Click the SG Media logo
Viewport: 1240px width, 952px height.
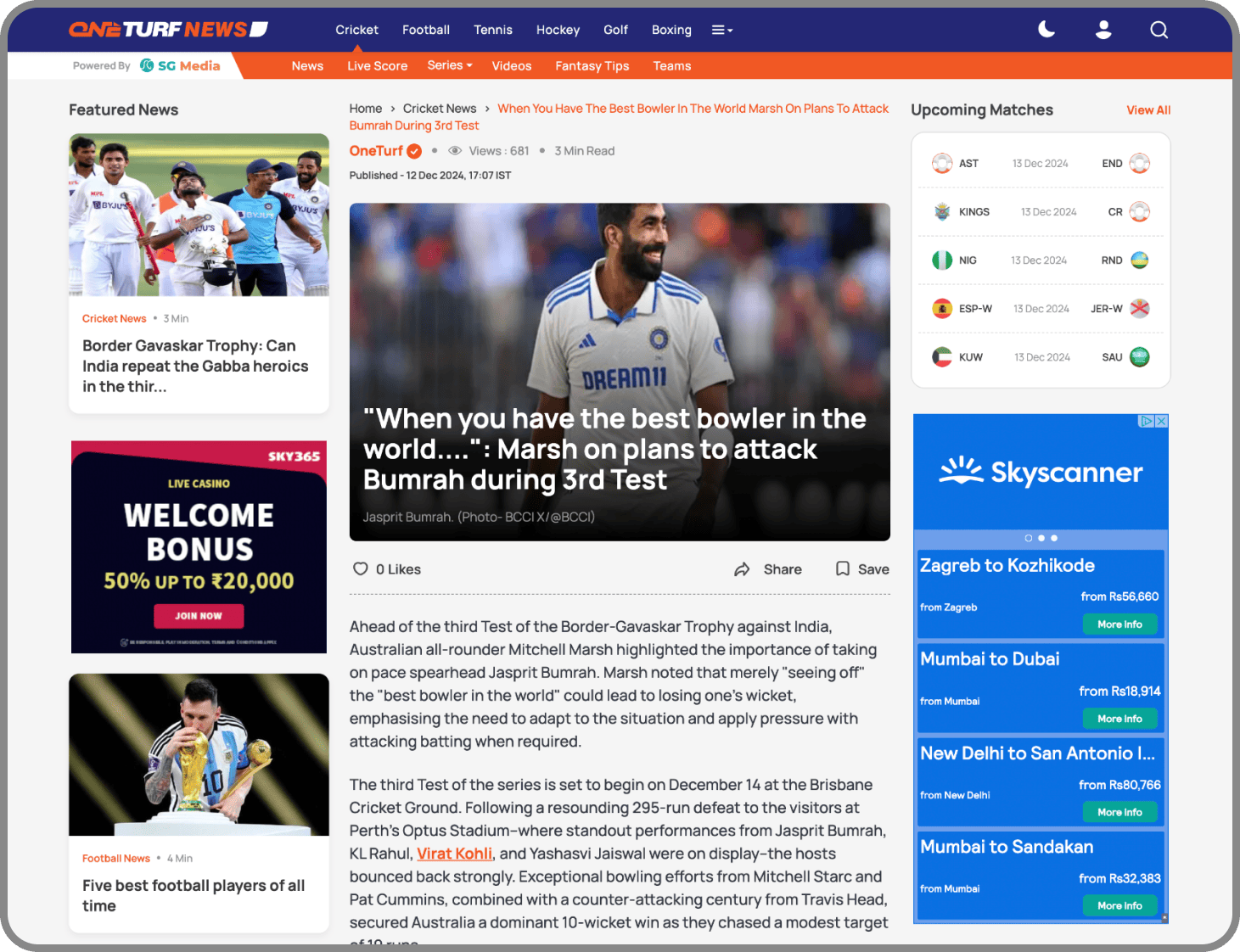tap(180, 65)
